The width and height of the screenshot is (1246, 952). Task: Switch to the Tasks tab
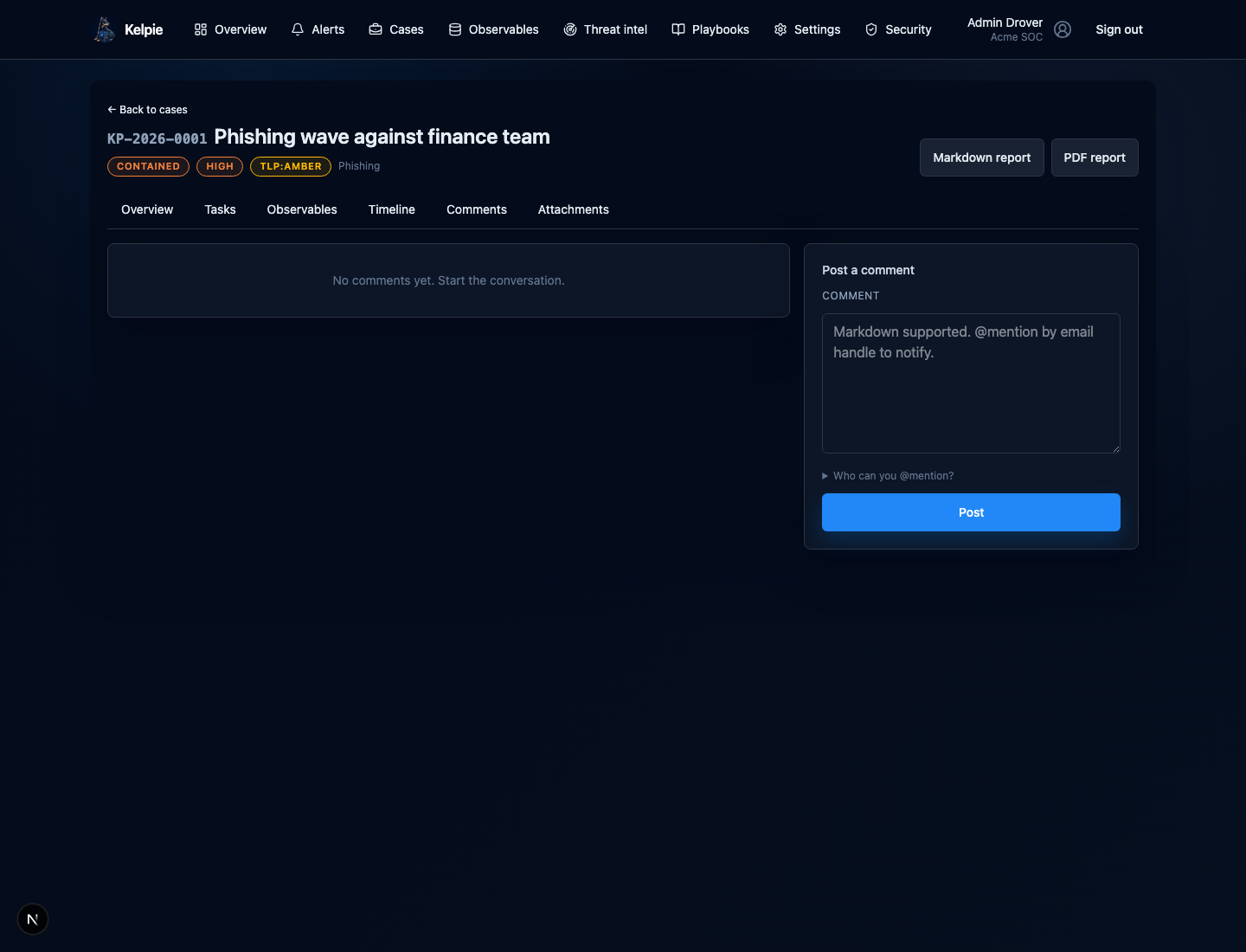pos(221,209)
